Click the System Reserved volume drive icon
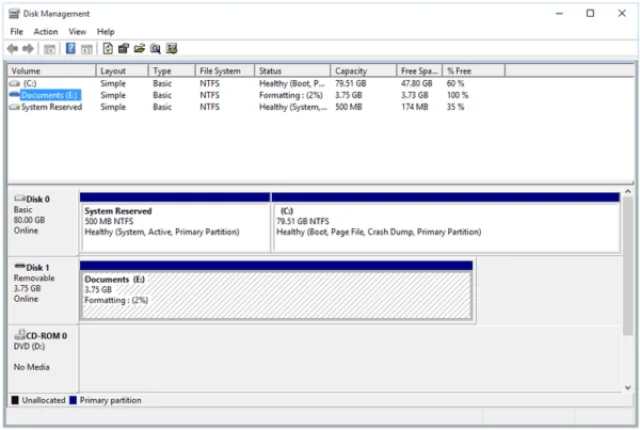 pos(15,107)
